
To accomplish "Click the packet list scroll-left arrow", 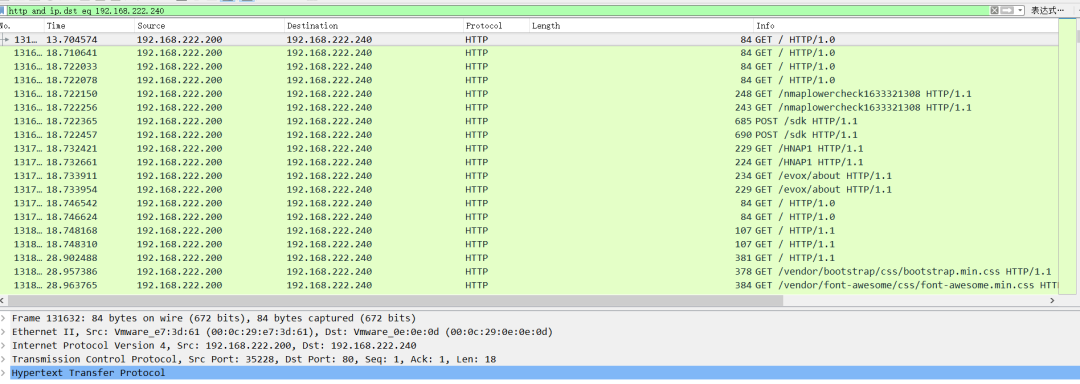I will pos(3,301).
